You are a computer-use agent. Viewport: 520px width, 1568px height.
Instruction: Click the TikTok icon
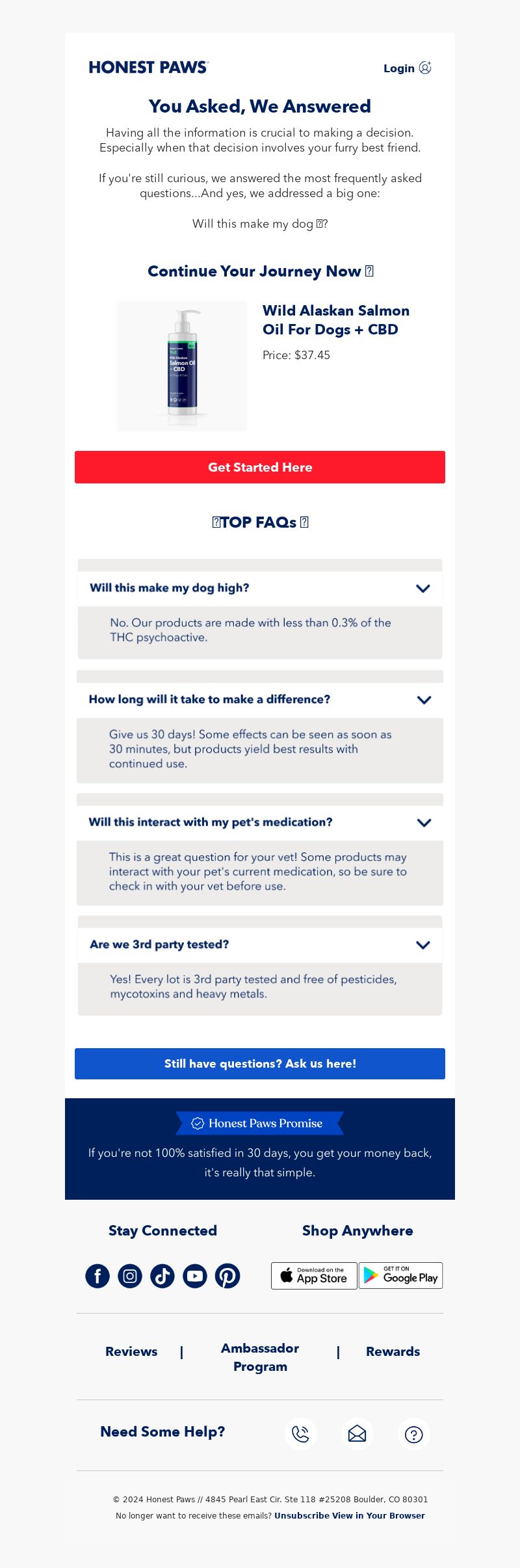(x=162, y=1276)
